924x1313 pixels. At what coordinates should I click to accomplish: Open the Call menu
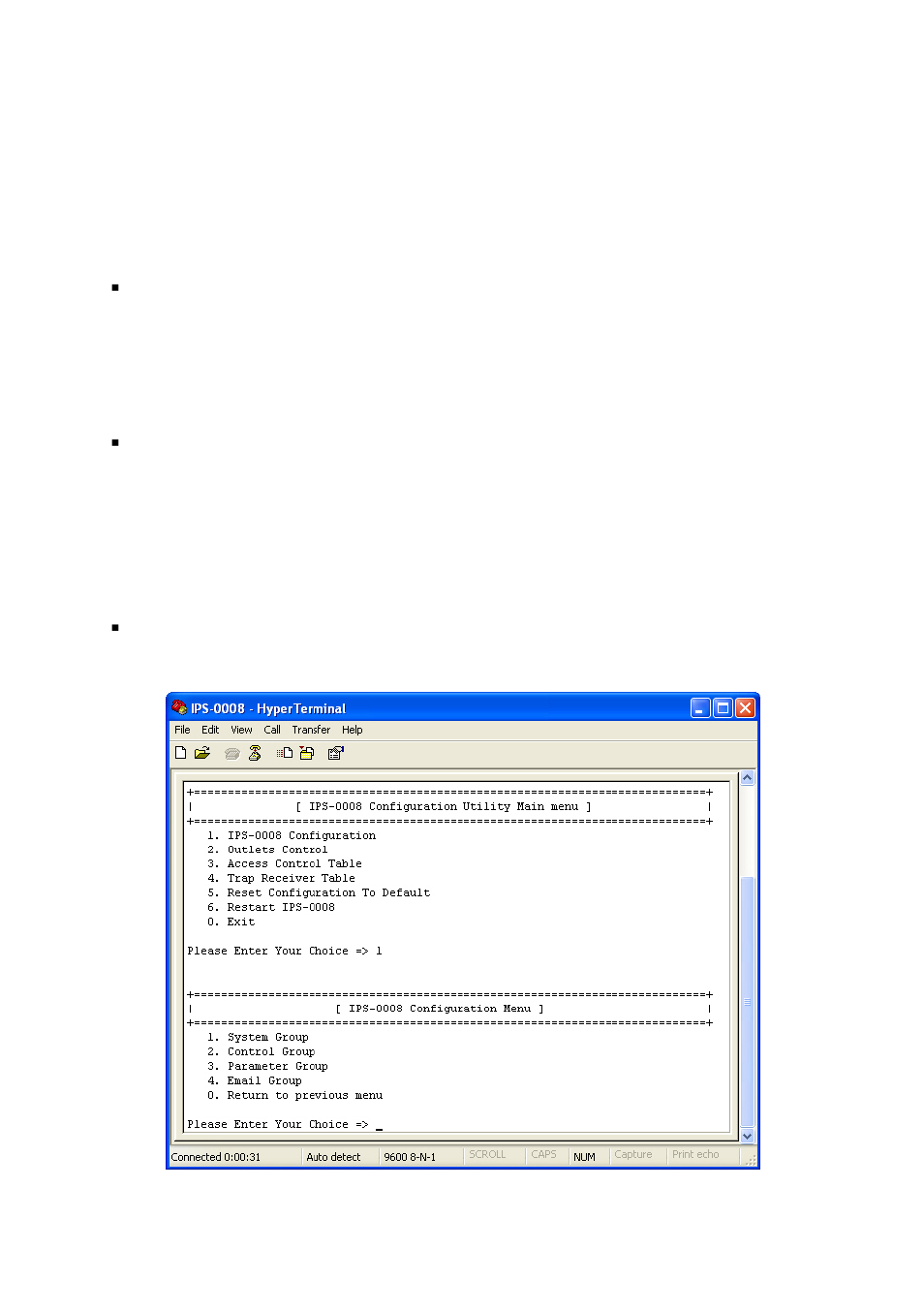pyautogui.click(x=272, y=731)
